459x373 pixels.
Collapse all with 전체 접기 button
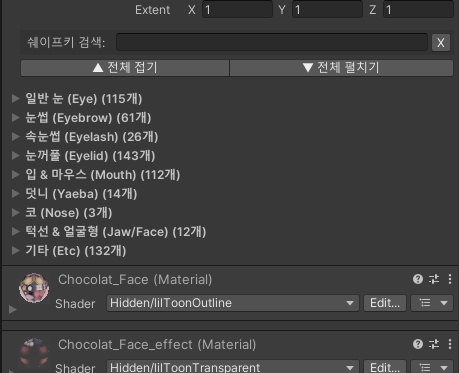[125, 68]
